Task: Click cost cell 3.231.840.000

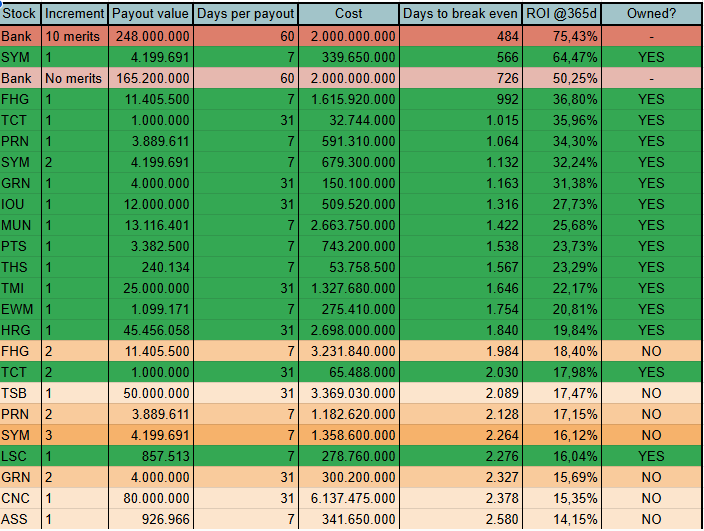Action: coord(348,351)
